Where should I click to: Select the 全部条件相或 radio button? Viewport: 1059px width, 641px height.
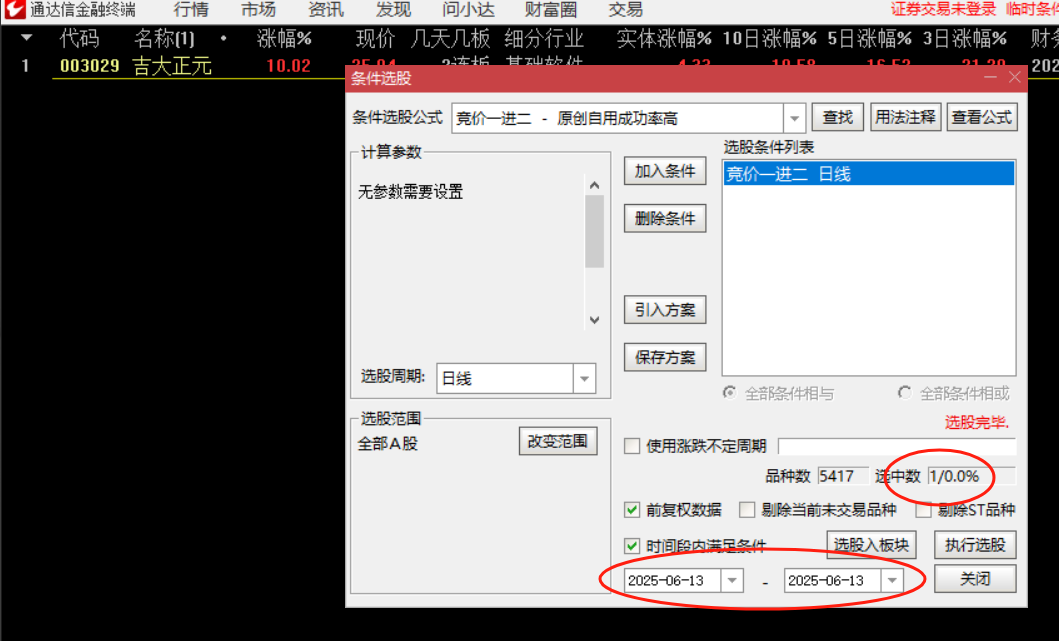click(904, 394)
